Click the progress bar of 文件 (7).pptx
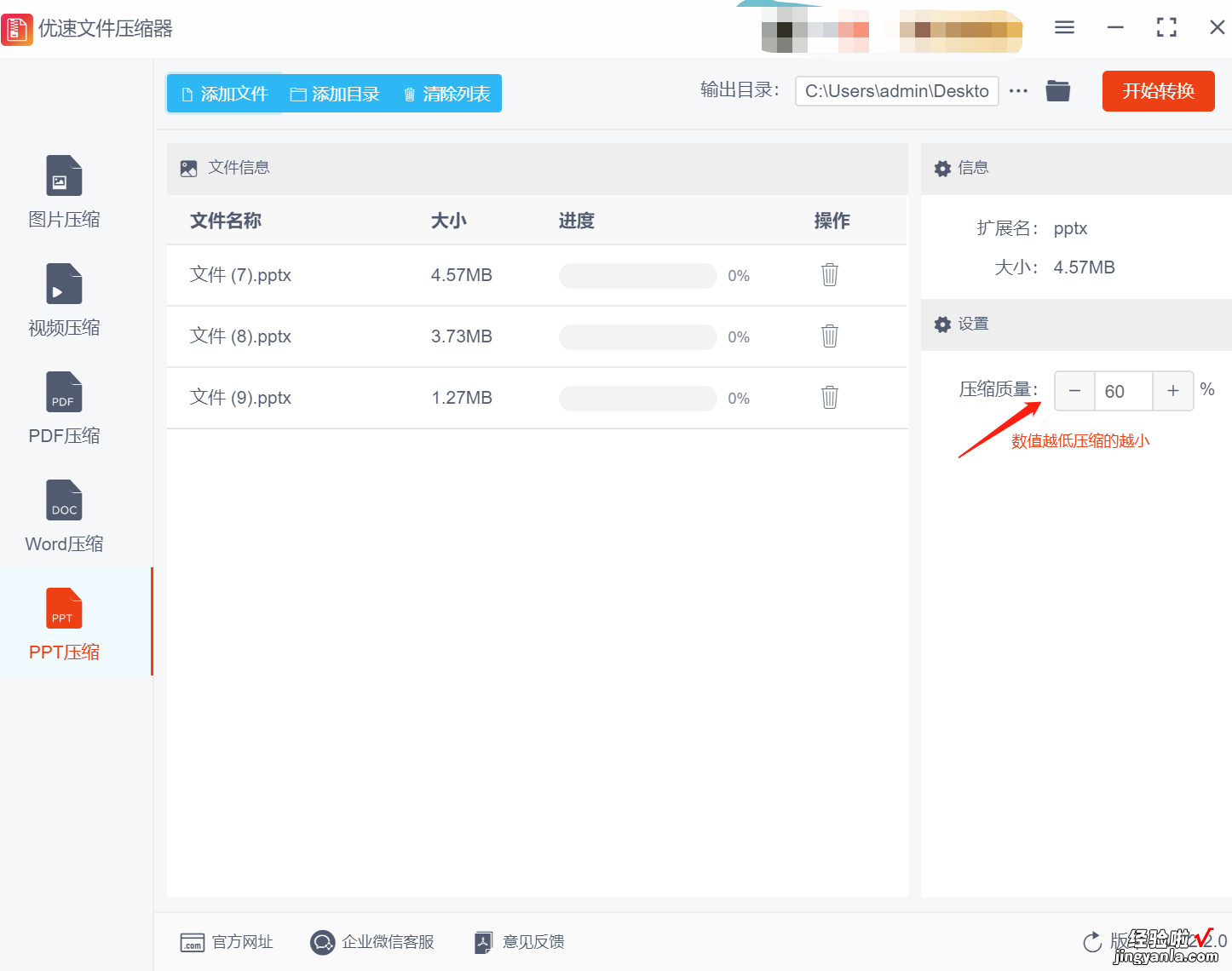Image resolution: width=1232 pixels, height=971 pixels. coord(638,275)
